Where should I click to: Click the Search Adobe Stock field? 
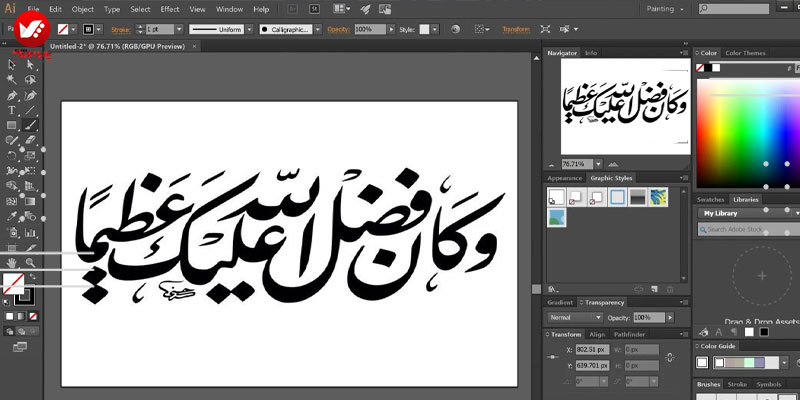click(748, 230)
